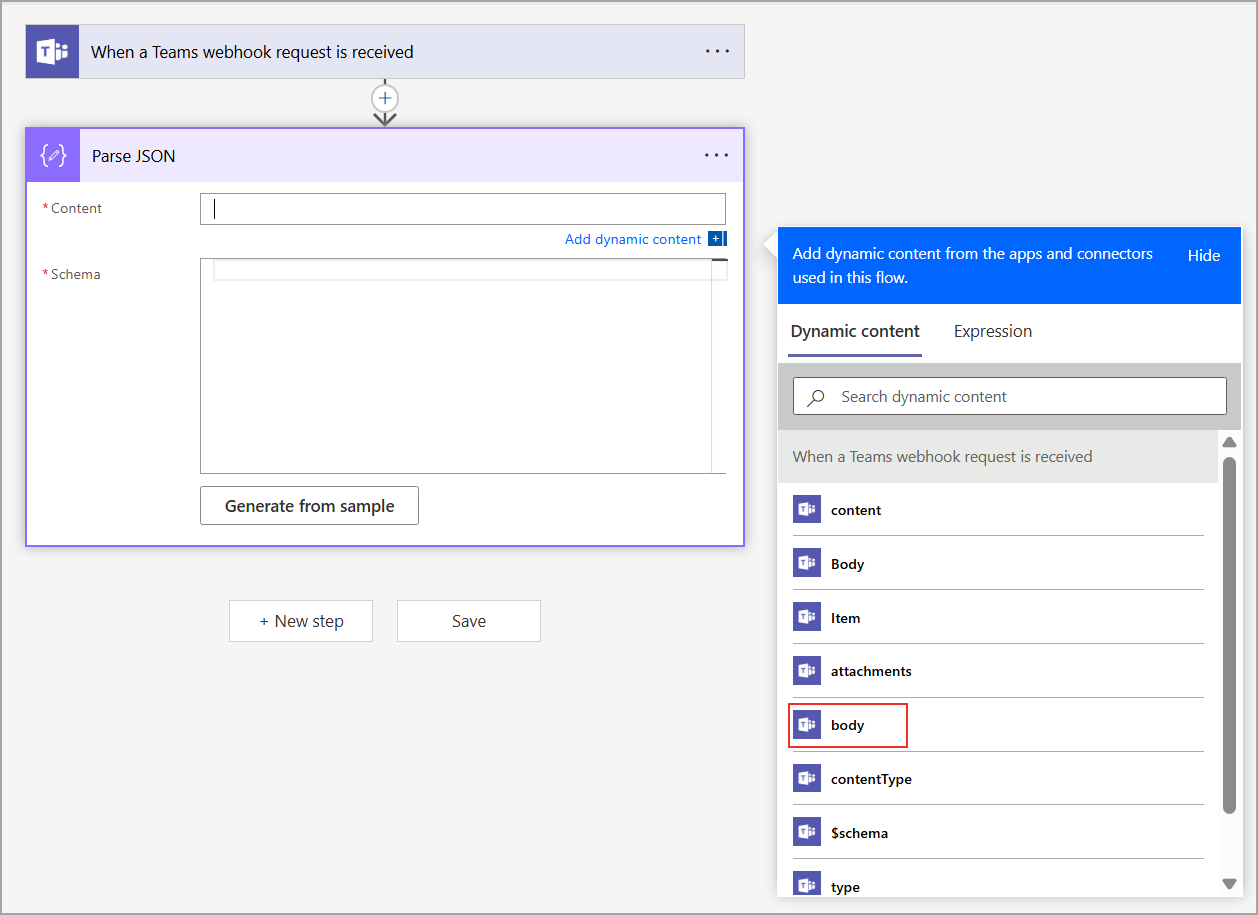The image size is (1258, 915).
Task: Open the Parse JSON ellipsis menu
Action: point(717,156)
